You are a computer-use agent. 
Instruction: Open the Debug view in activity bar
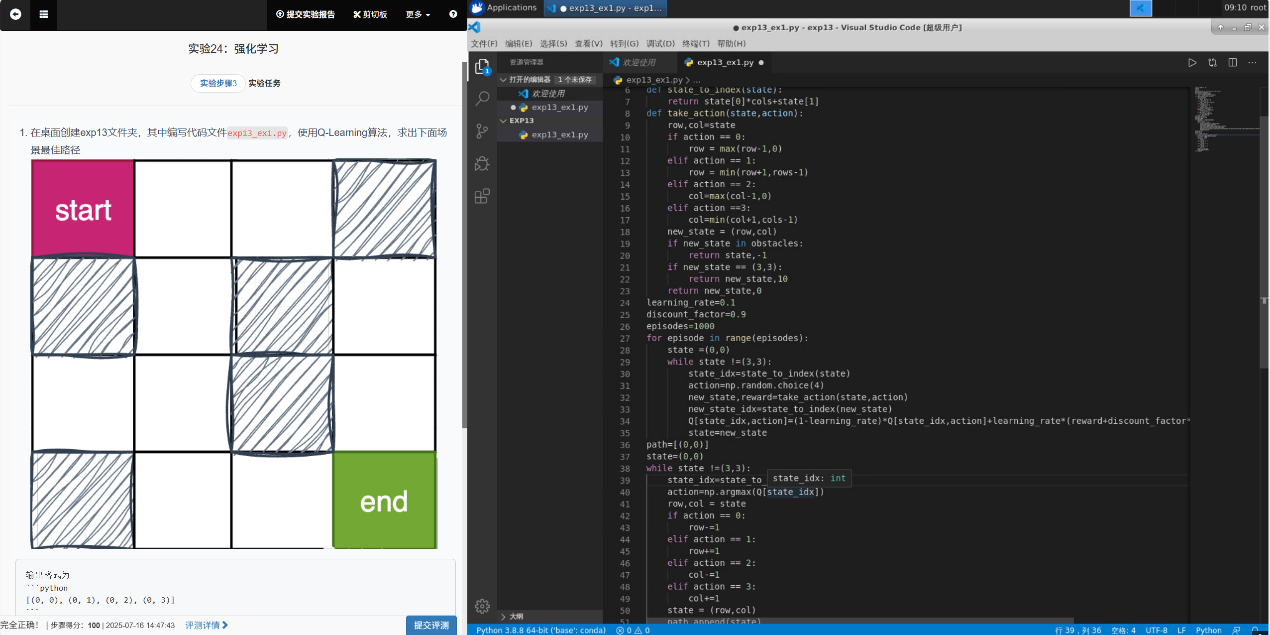482,163
